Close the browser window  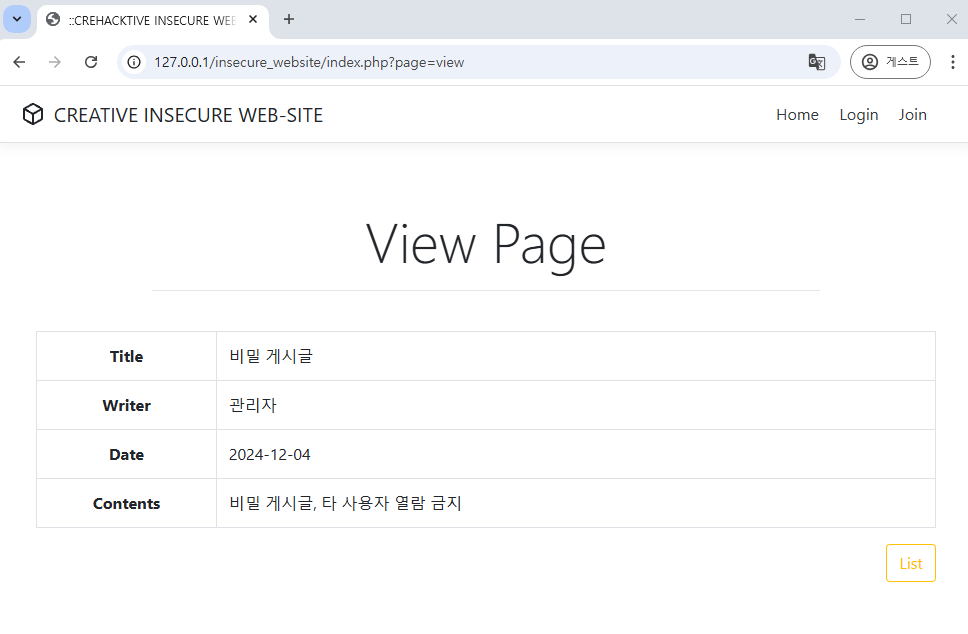click(951, 19)
